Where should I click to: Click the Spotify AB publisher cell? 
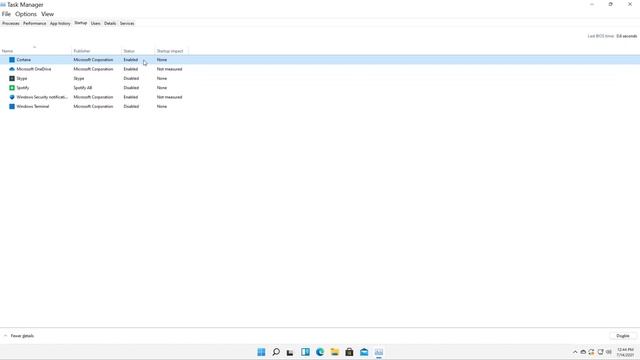[x=83, y=88]
